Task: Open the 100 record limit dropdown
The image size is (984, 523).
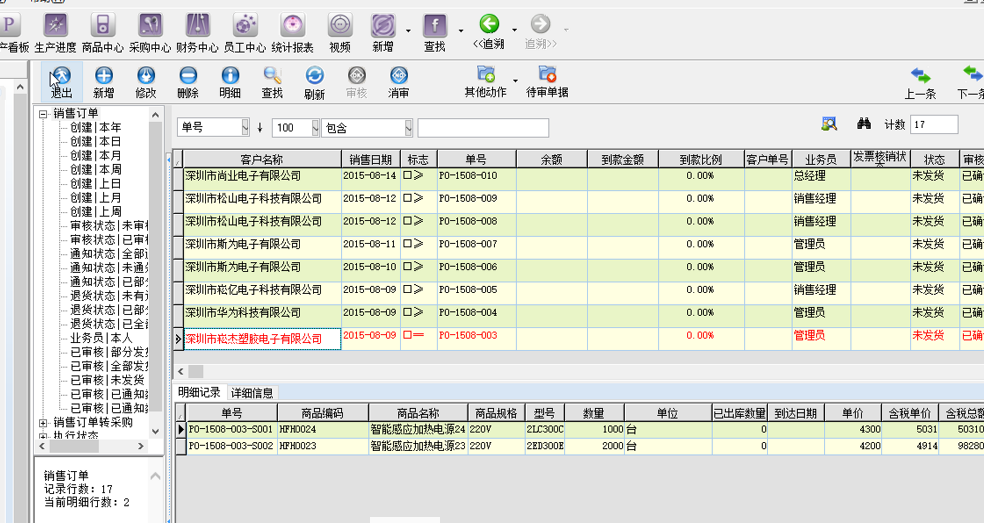Action: click(x=315, y=128)
